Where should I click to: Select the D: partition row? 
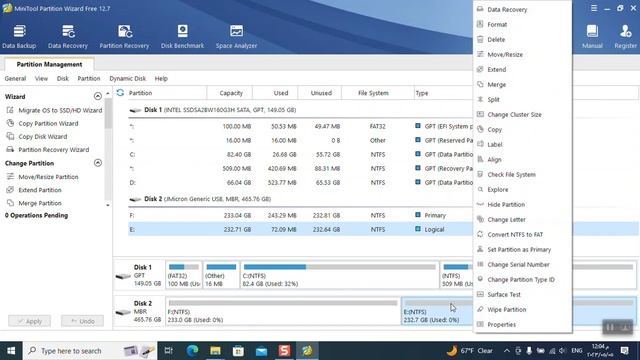pos(300,182)
